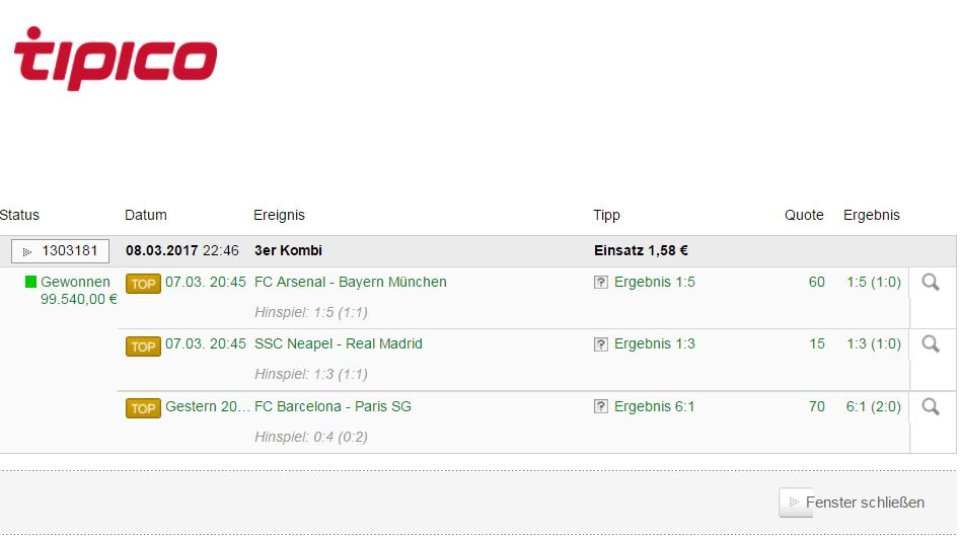Screen dimensions: 960x540
Task: Open magnifier details for Arsenal - Bayern München
Action: [x=930, y=282]
